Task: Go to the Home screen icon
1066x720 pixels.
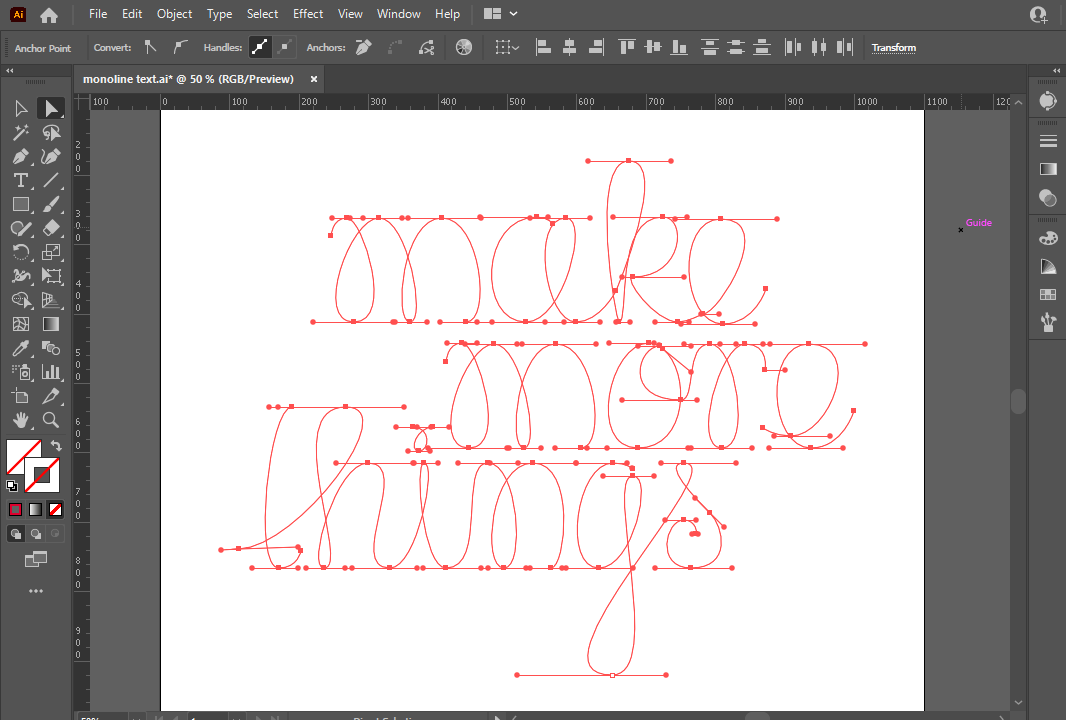Action: tap(49, 14)
